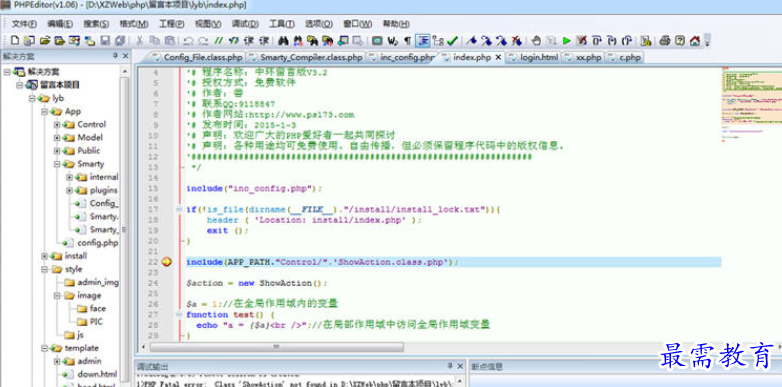Toggle show whitespace (¶) toolbar button
Screen dimensions: 782x387
[407, 40]
